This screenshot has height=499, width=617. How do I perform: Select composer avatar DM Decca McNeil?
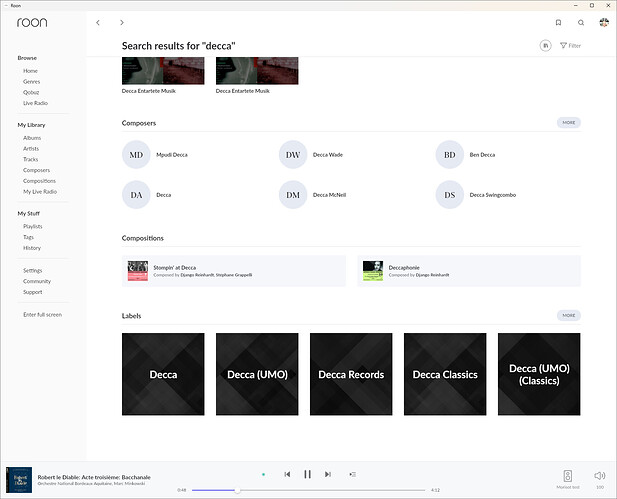[293, 195]
